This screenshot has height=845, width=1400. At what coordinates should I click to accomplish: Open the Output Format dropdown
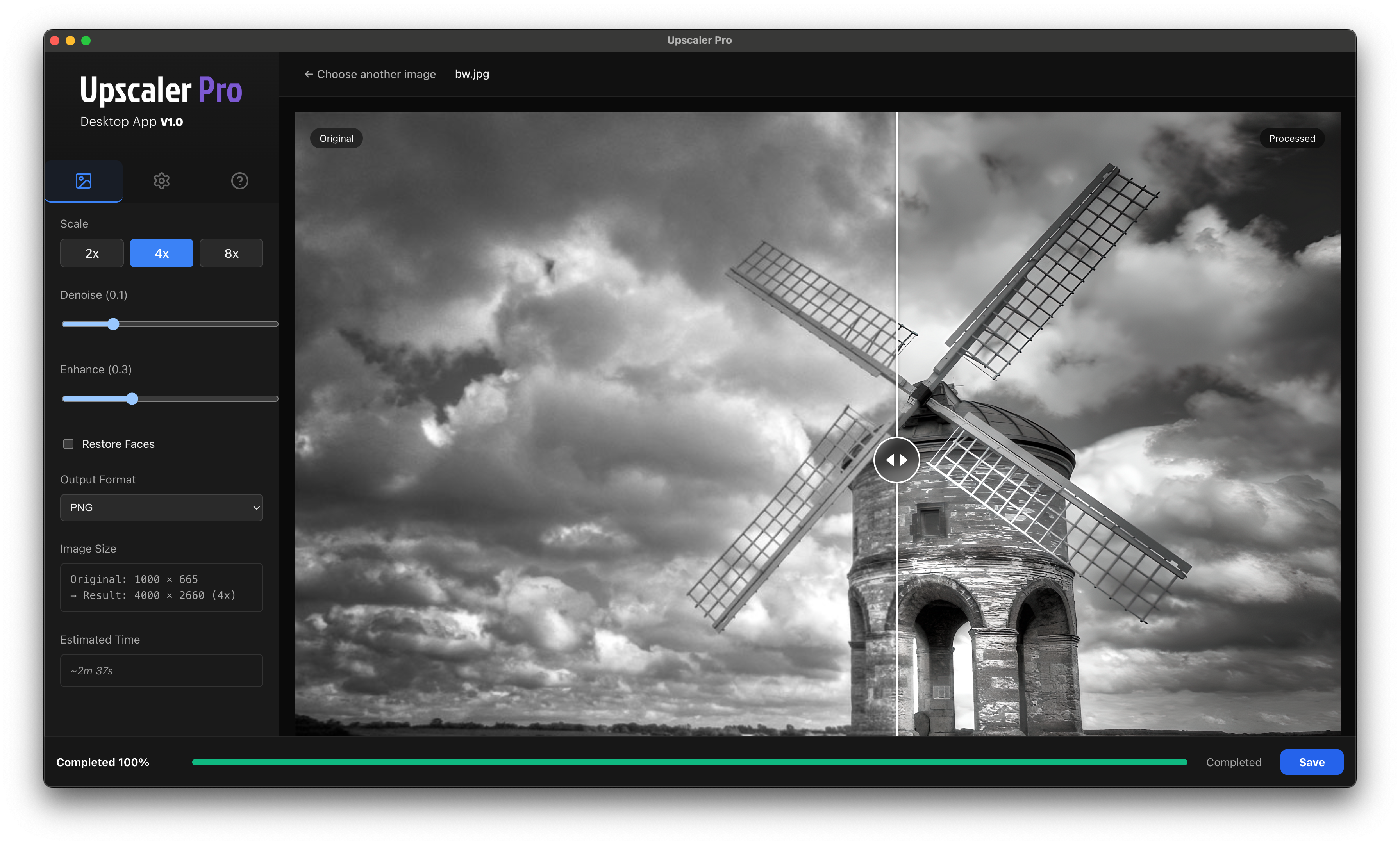click(x=161, y=507)
